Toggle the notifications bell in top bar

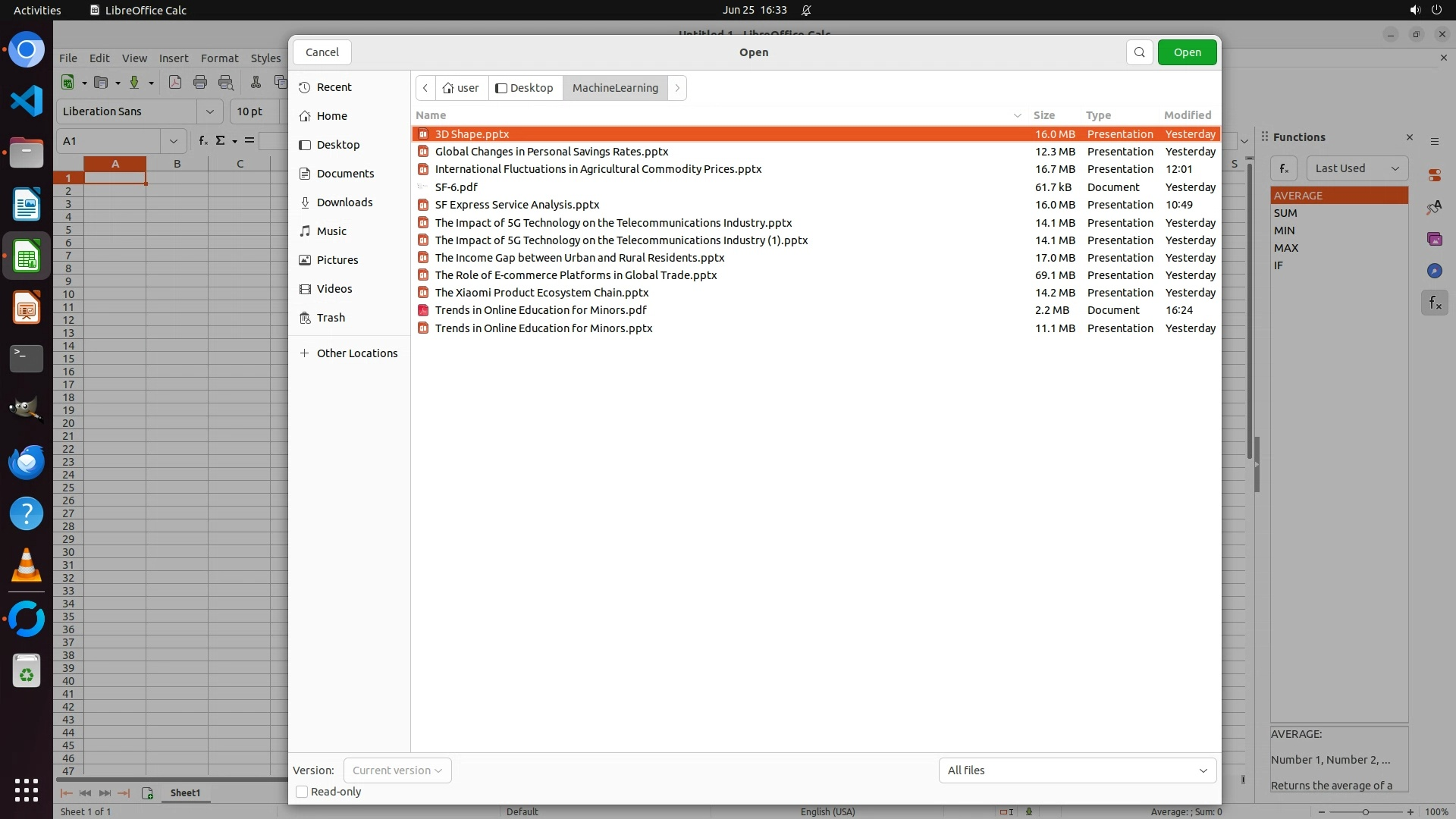[806, 10]
